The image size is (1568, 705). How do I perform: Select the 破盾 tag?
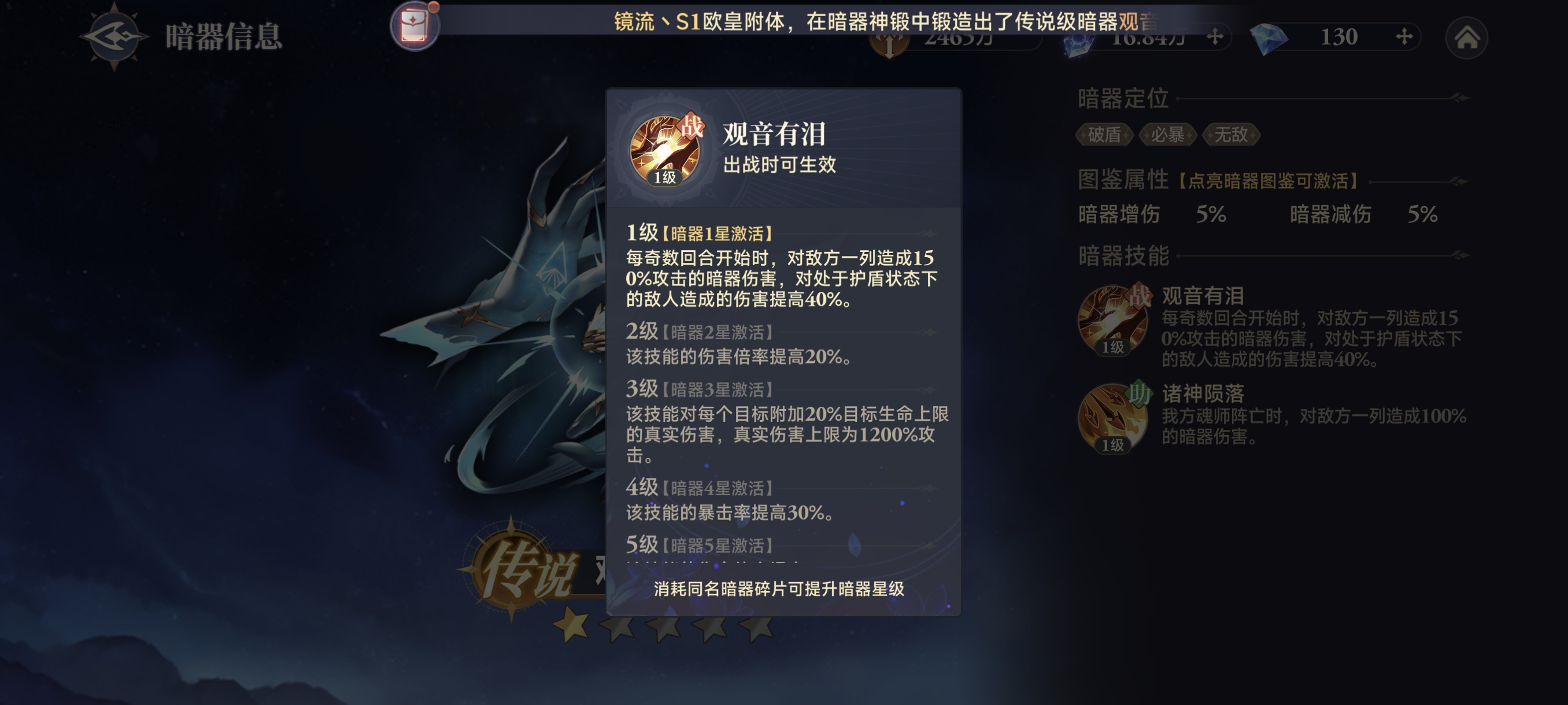point(1104,135)
